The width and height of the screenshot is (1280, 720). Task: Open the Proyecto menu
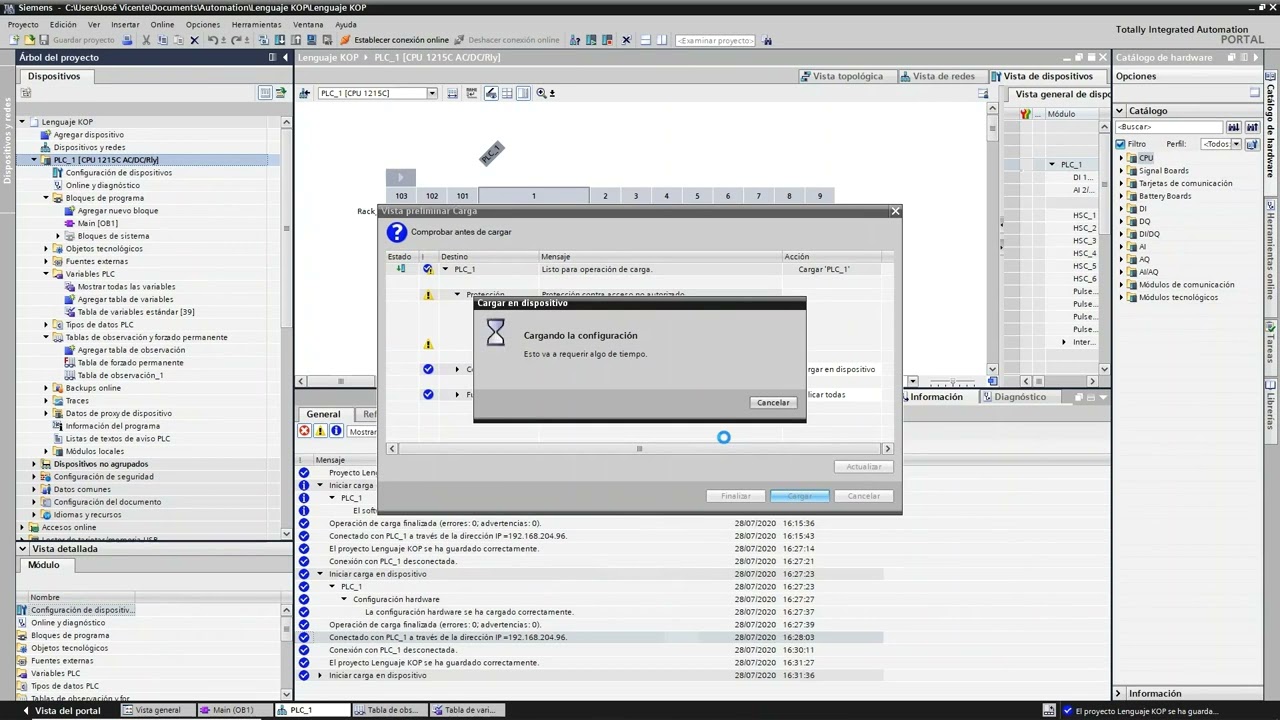[x=23, y=24]
